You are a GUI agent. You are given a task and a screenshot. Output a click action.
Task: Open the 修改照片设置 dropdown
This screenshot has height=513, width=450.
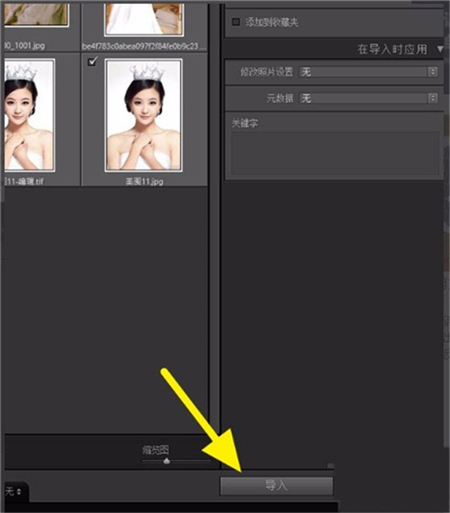point(368,72)
